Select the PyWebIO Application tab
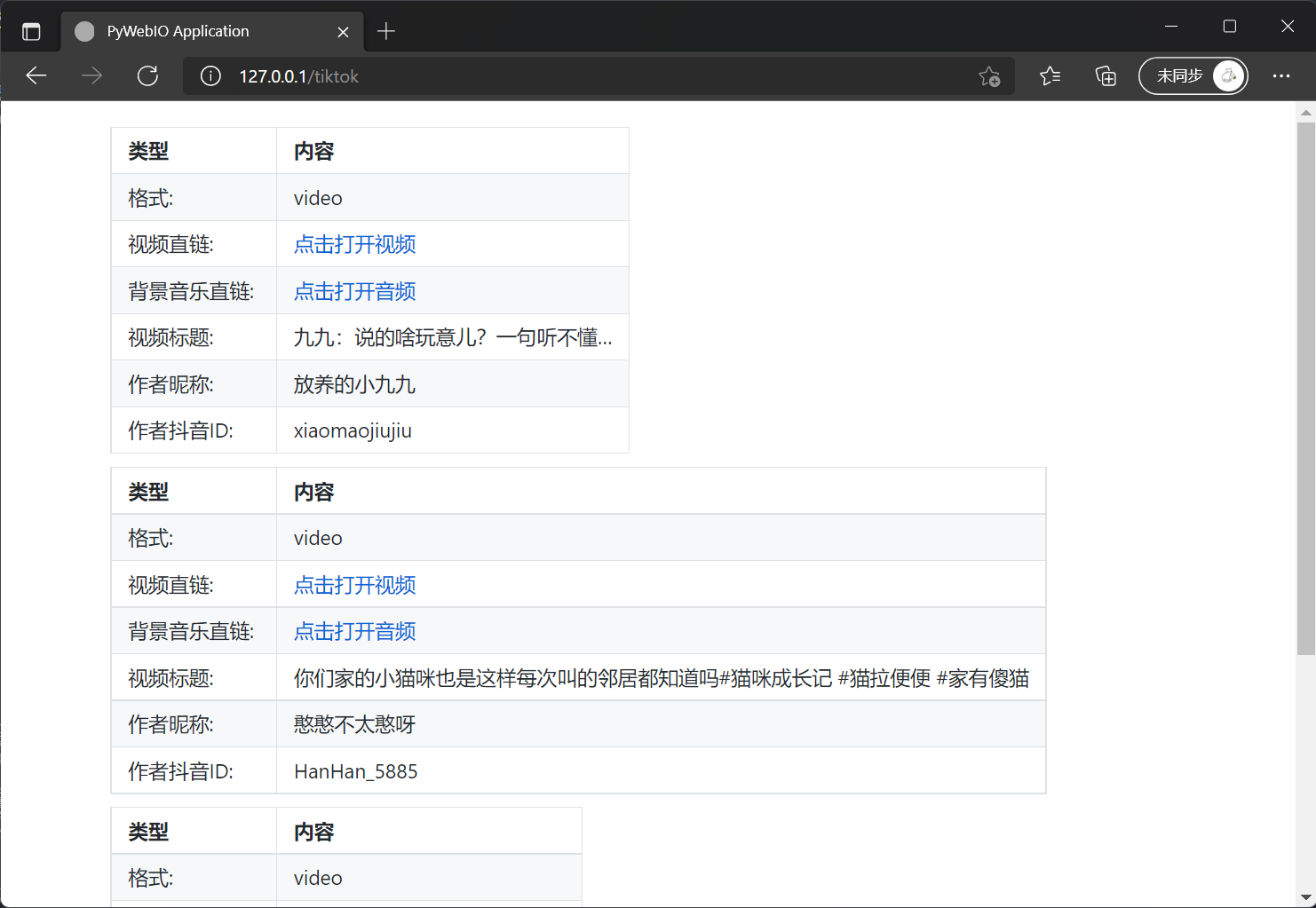 (195, 32)
